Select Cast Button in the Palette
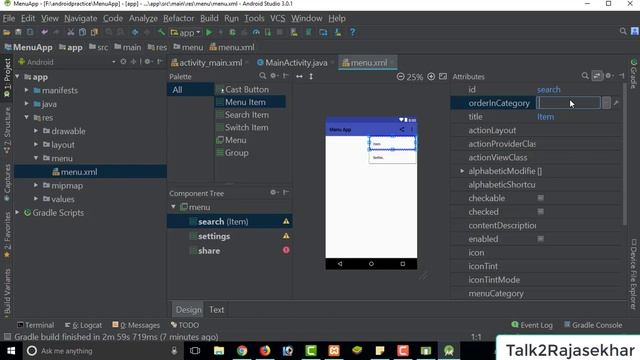 point(247,89)
